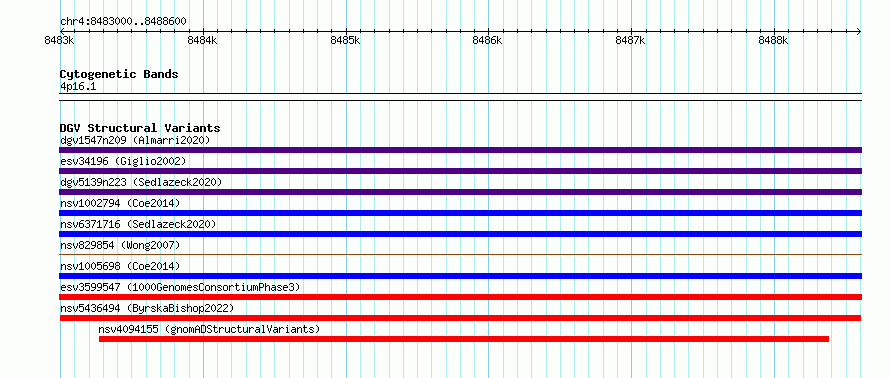Open nsv4094155 (gnomADStructuralVariants) label
This screenshot has height=378, width=890.
(209, 329)
